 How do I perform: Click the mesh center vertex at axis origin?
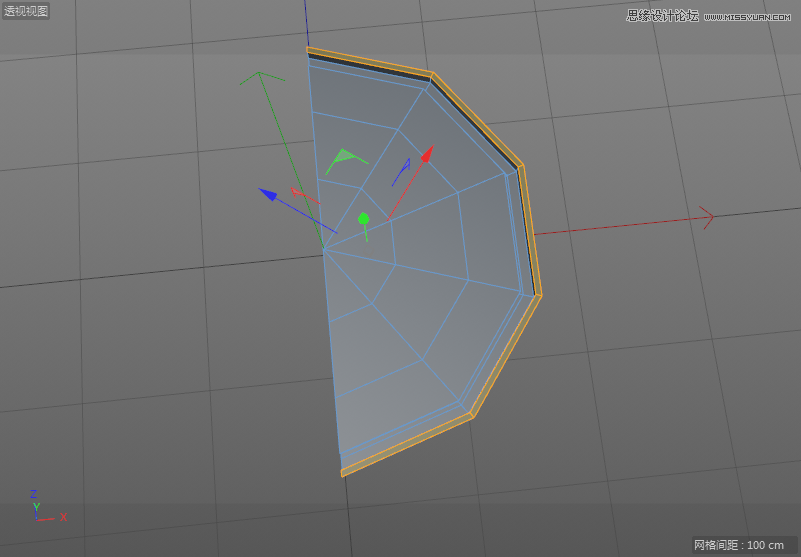324,249
